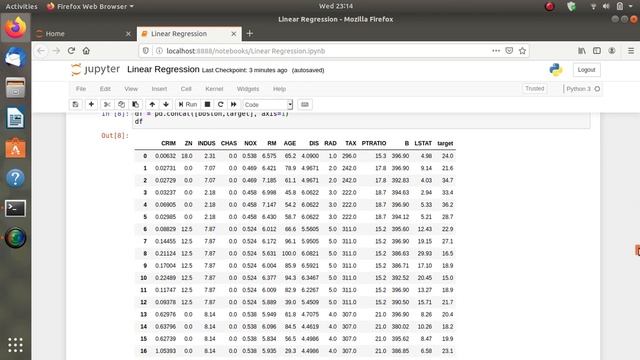Go forward with browser forward arrow

point(56,51)
